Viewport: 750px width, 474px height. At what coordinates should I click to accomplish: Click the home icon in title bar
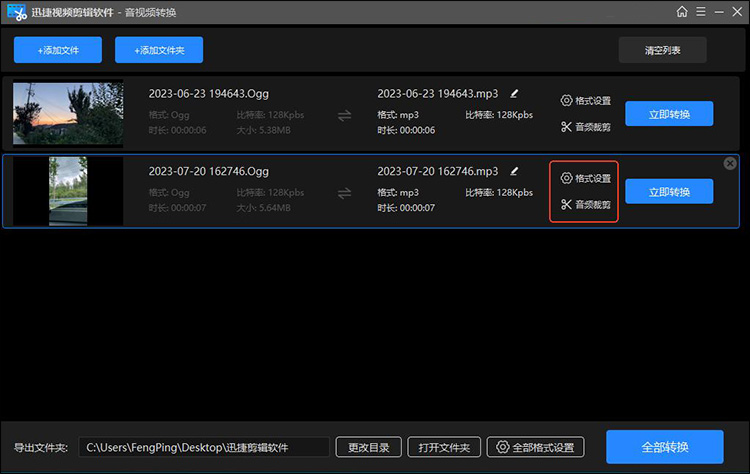click(682, 11)
